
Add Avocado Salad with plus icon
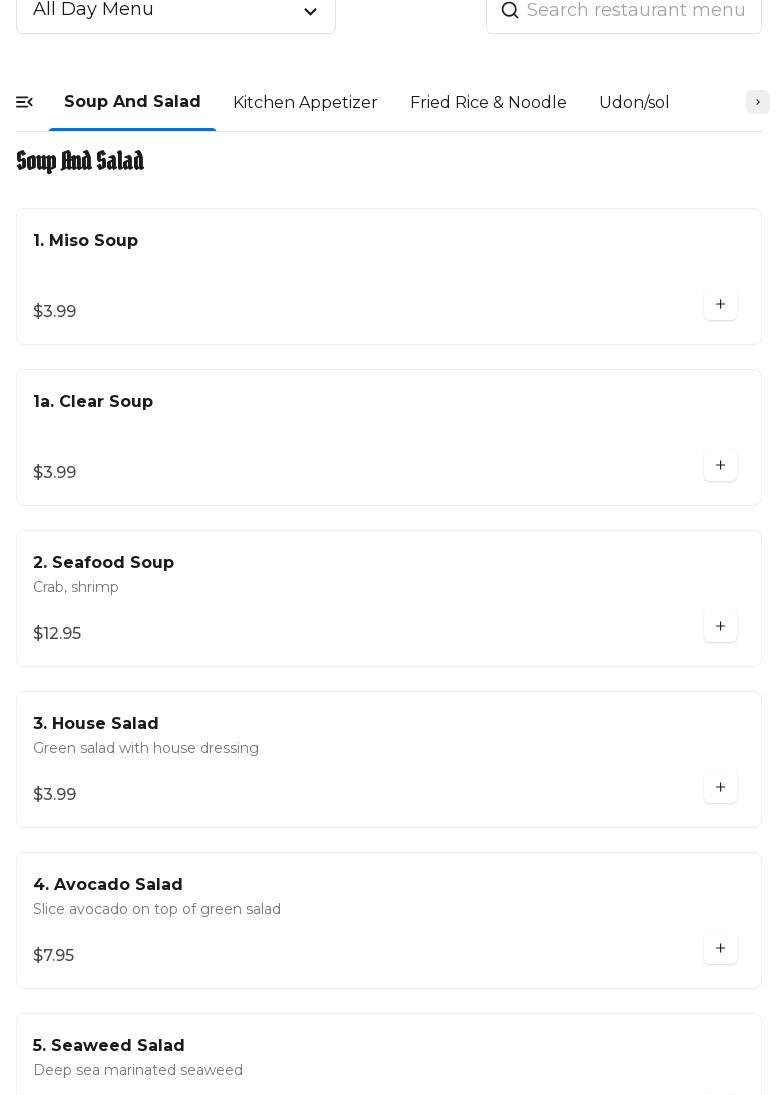click(720, 948)
